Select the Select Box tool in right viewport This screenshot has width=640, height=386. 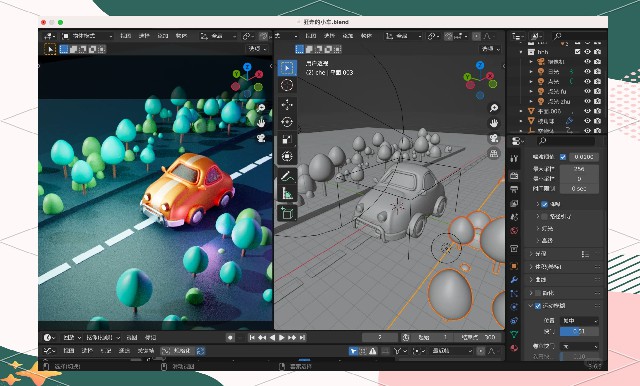pyautogui.click(x=287, y=68)
